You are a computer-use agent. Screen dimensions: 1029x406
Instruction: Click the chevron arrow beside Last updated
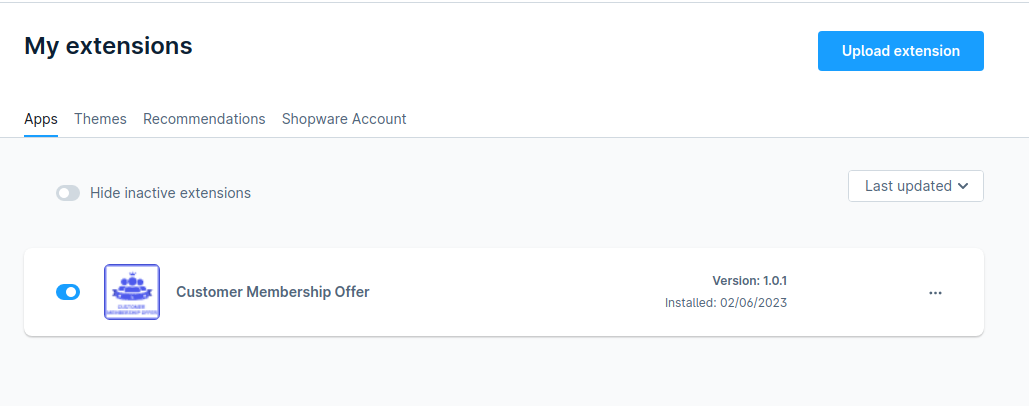(x=963, y=186)
